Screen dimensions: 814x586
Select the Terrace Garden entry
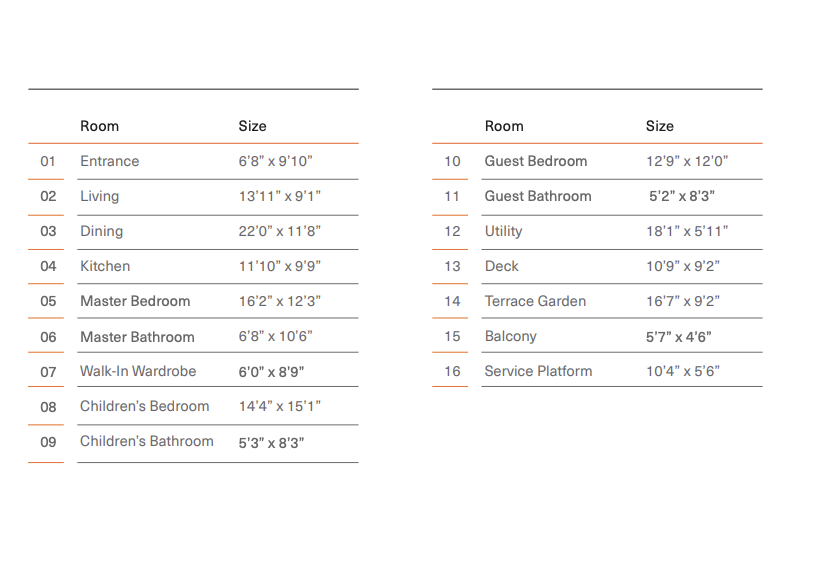pyautogui.click(x=535, y=301)
